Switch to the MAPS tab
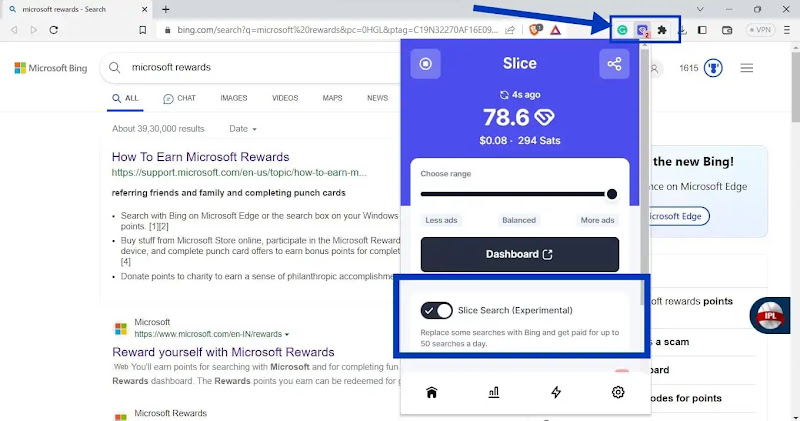Image resolution: width=800 pixels, height=421 pixels. (x=332, y=98)
